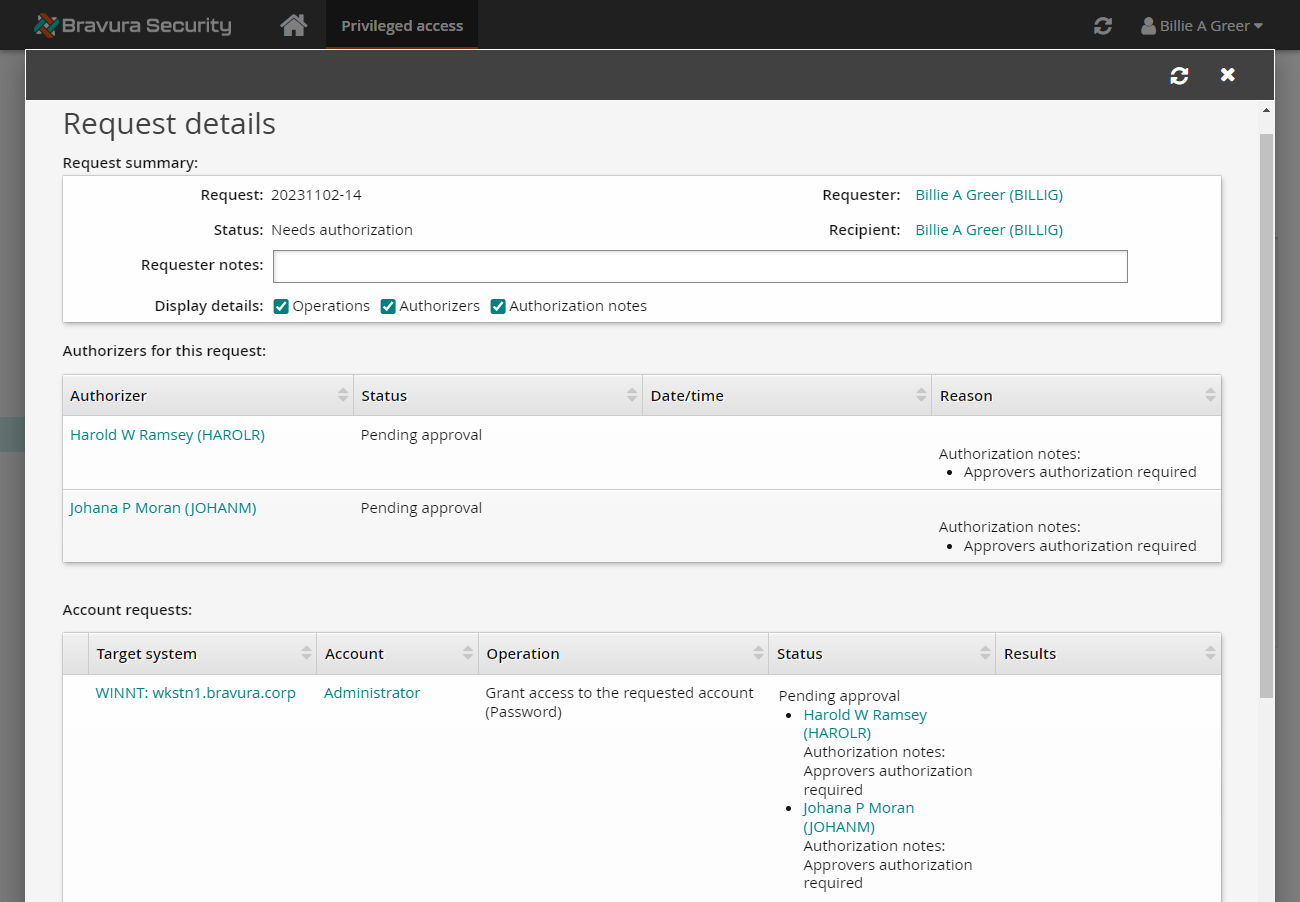Screen dimensions: 1300x902
Task: Click the user avatar icon beside Billie A Greer
Action: [x=1148, y=26]
